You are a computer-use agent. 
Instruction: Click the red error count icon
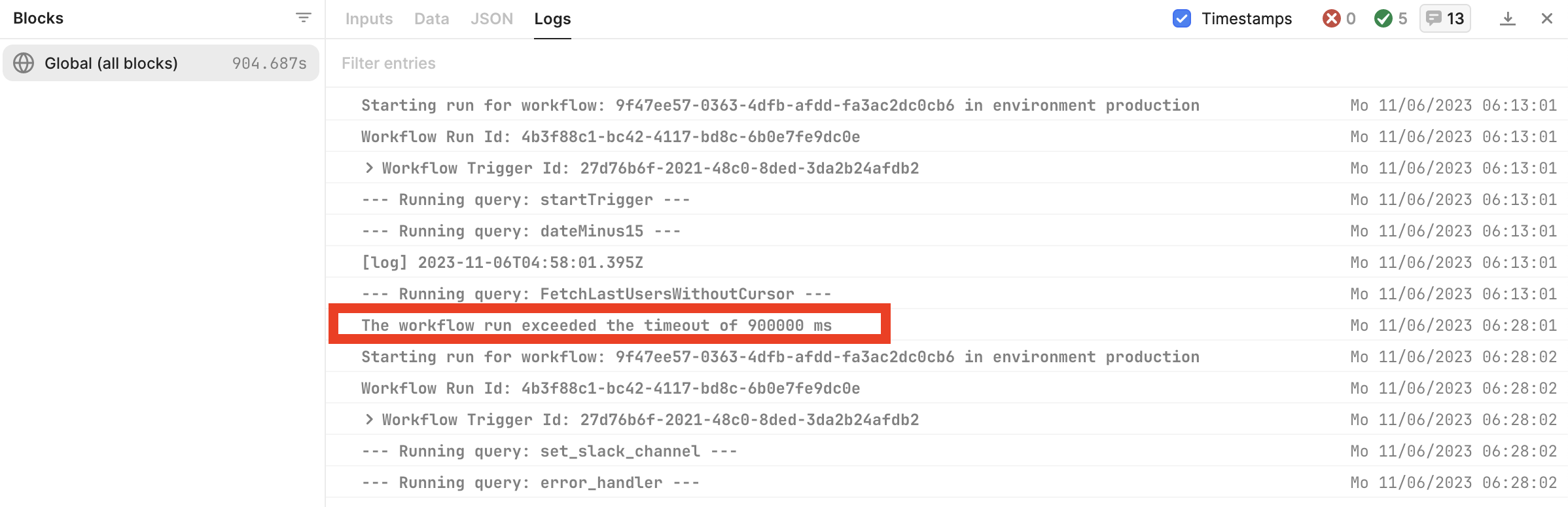click(1331, 18)
